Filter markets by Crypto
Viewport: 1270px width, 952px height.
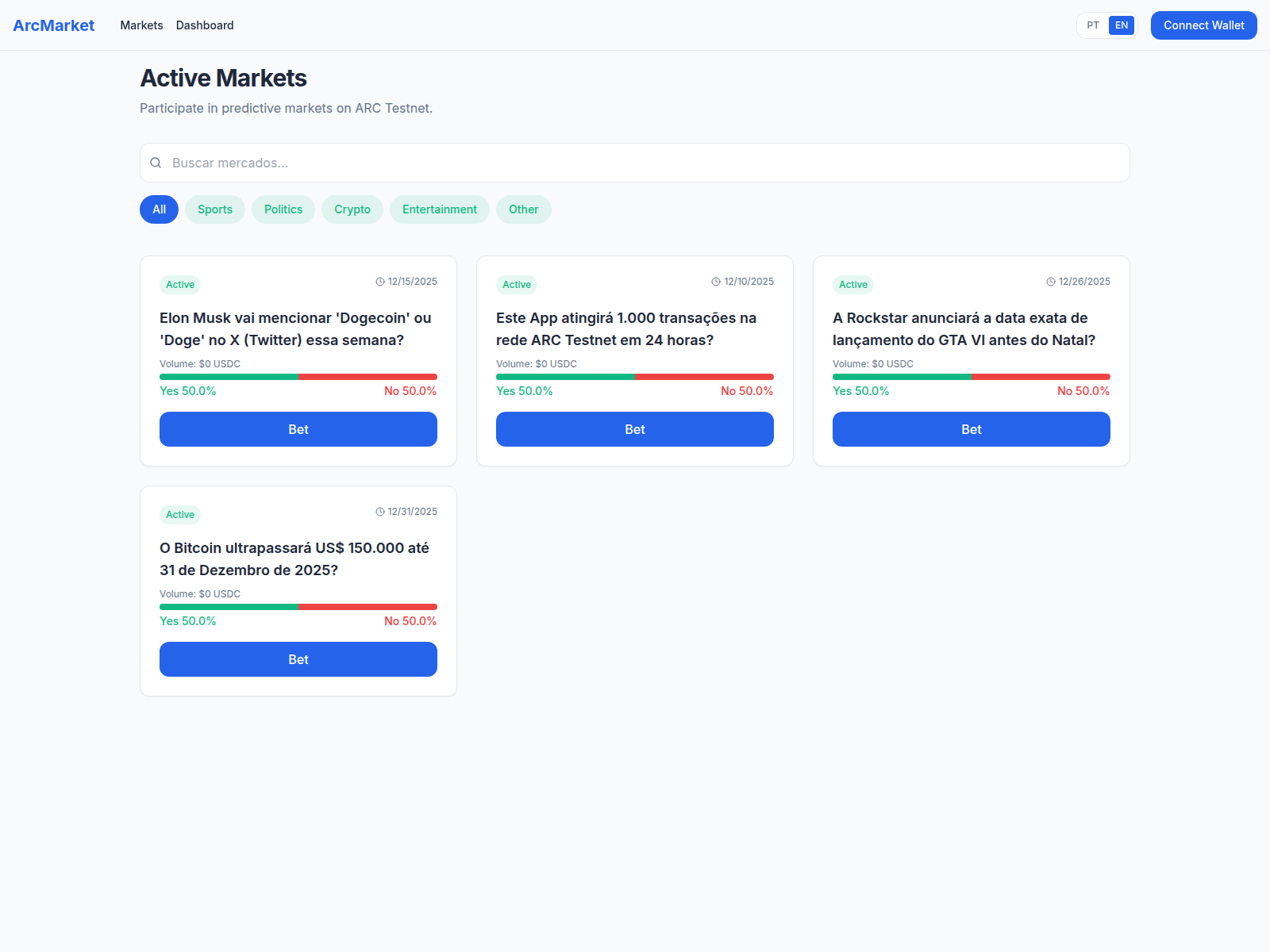pyautogui.click(x=352, y=209)
